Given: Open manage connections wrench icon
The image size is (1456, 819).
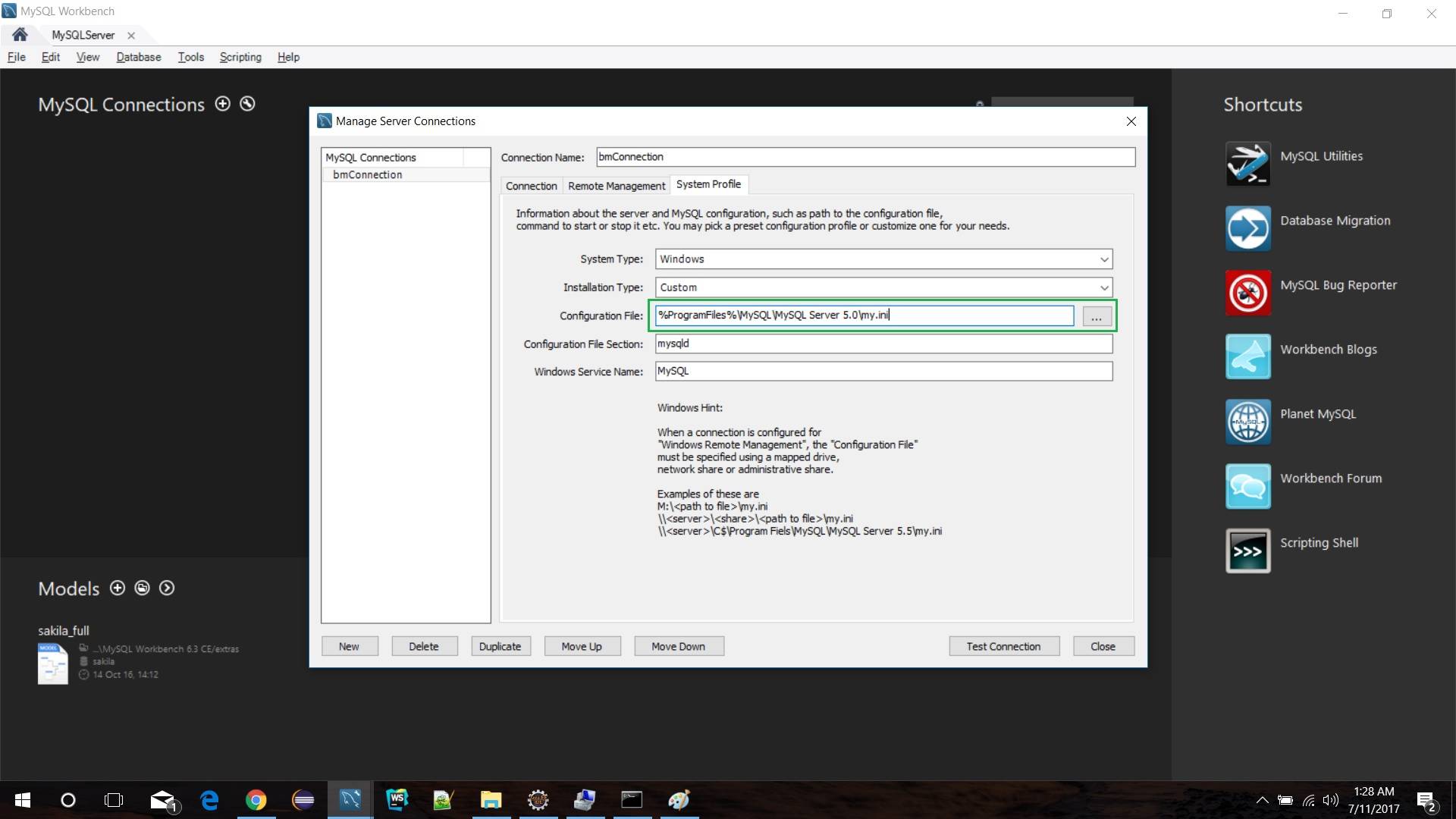Looking at the screenshot, I should click(x=247, y=104).
